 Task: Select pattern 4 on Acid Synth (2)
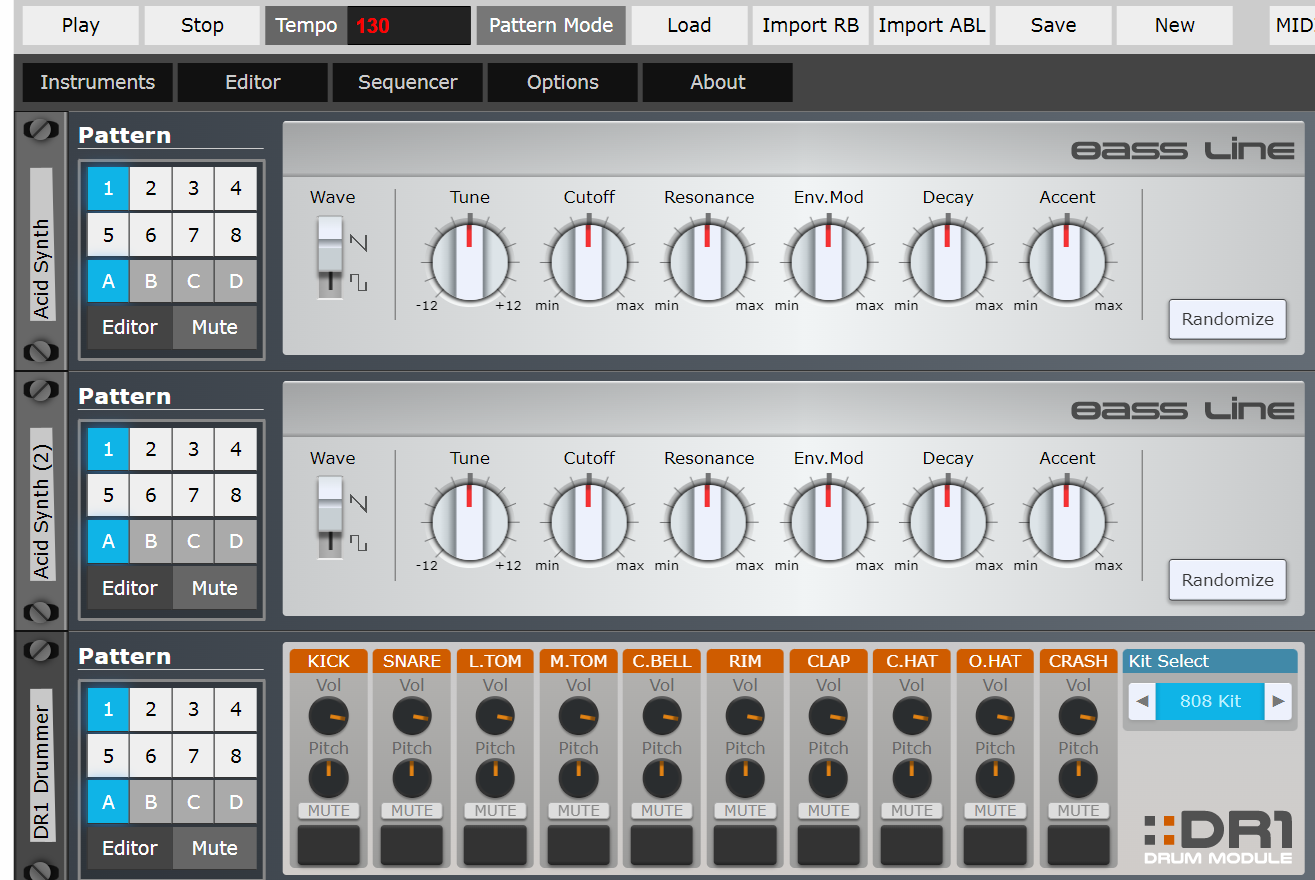[236, 449]
